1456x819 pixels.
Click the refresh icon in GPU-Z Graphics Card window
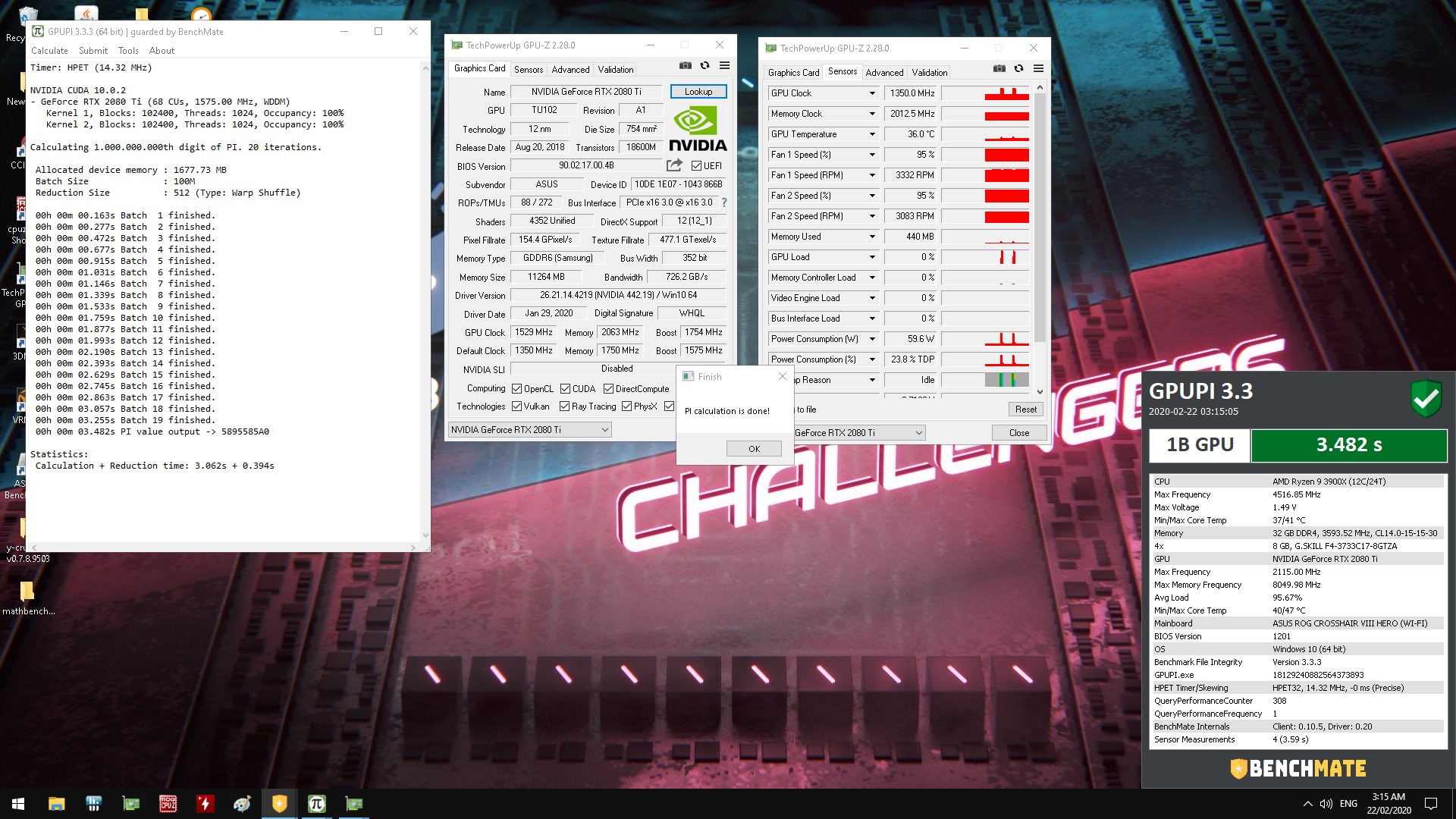coord(704,66)
